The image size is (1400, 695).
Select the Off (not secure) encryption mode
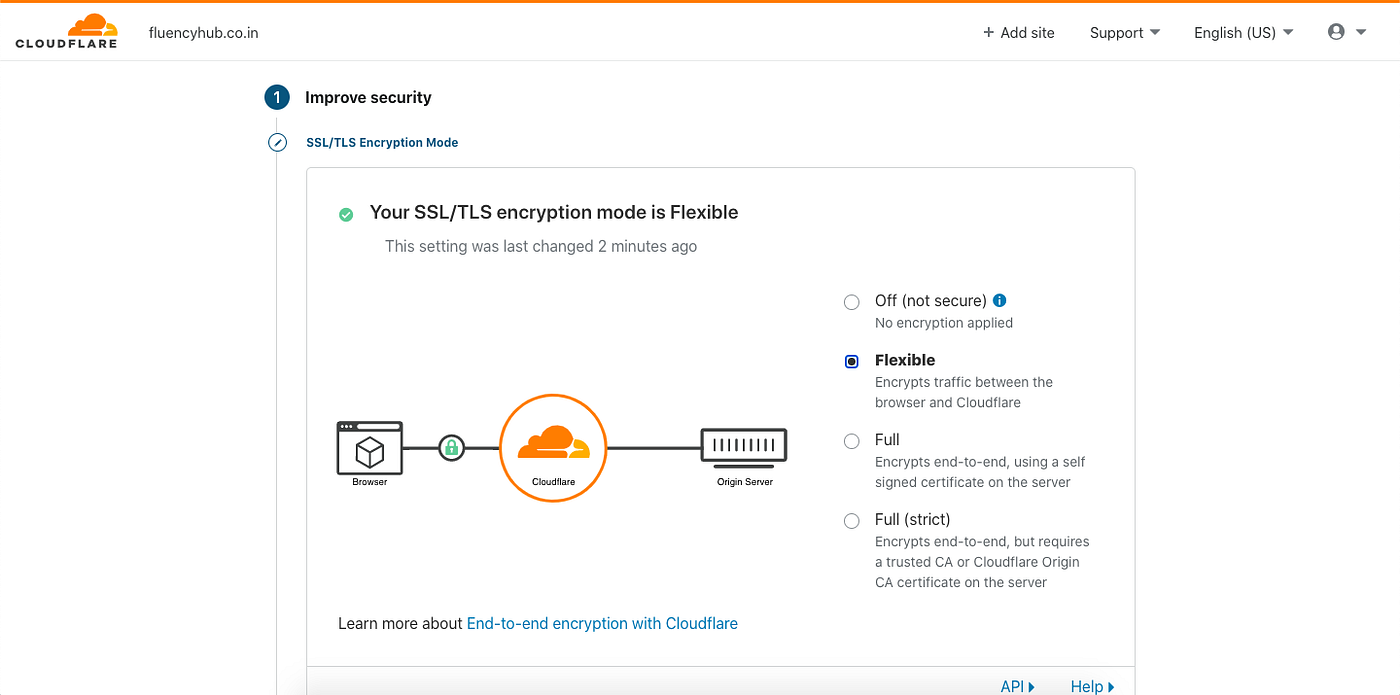(851, 301)
